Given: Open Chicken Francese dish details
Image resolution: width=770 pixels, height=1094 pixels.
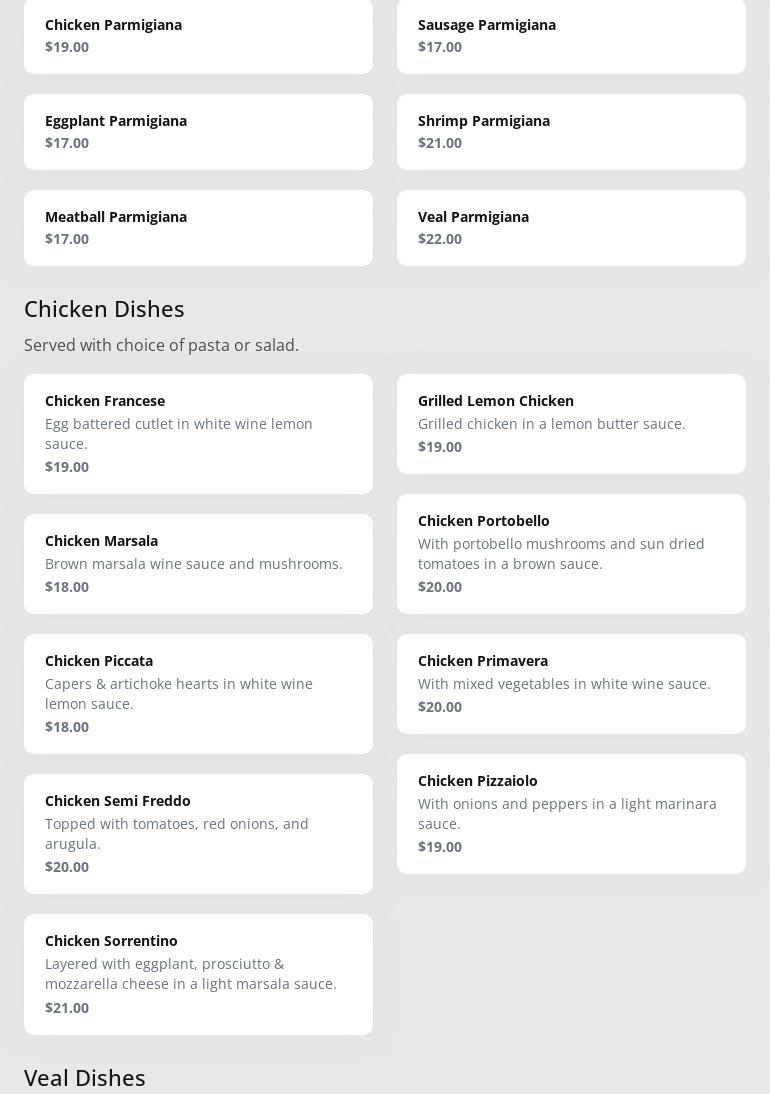Looking at the screenshot, I should pos(198,434).
